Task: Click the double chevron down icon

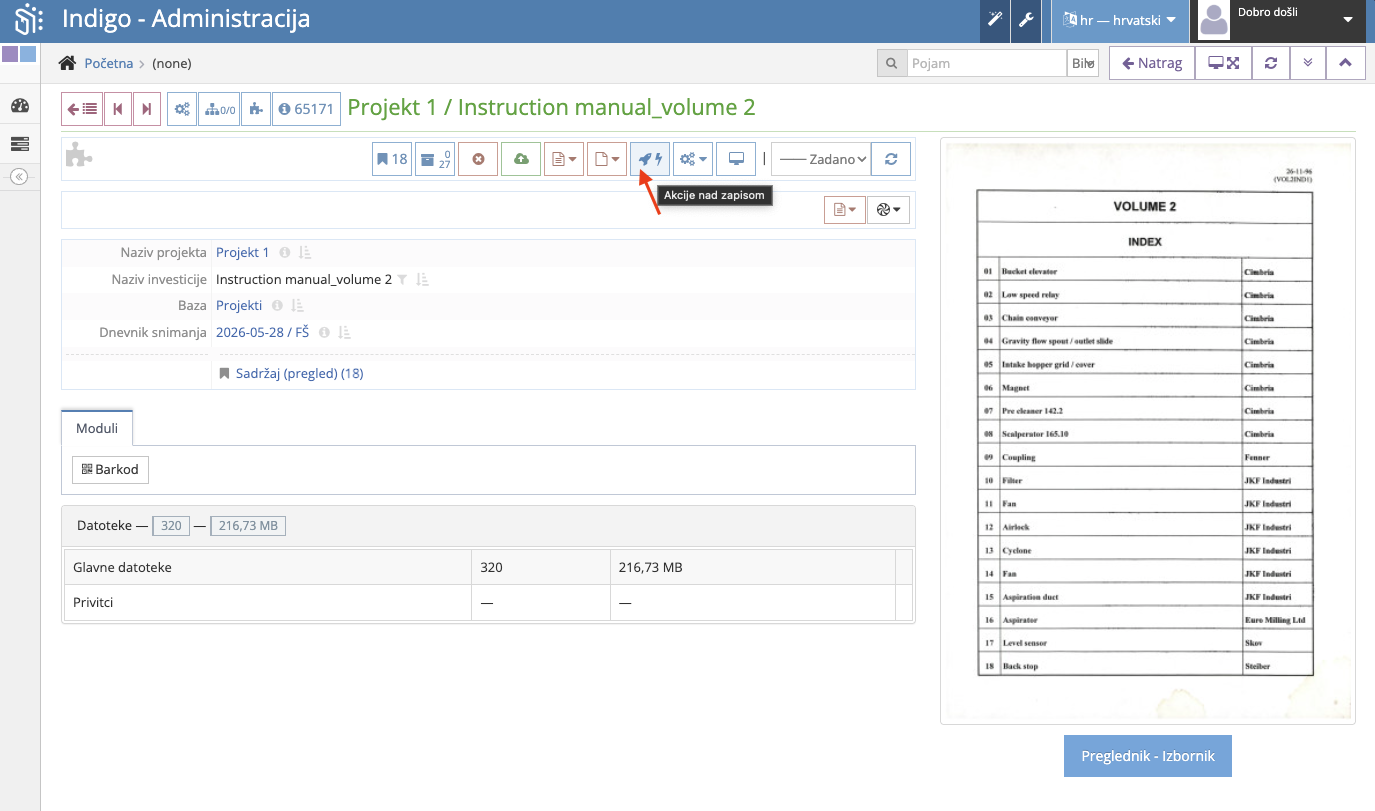Action: (x=1308, y=63)
